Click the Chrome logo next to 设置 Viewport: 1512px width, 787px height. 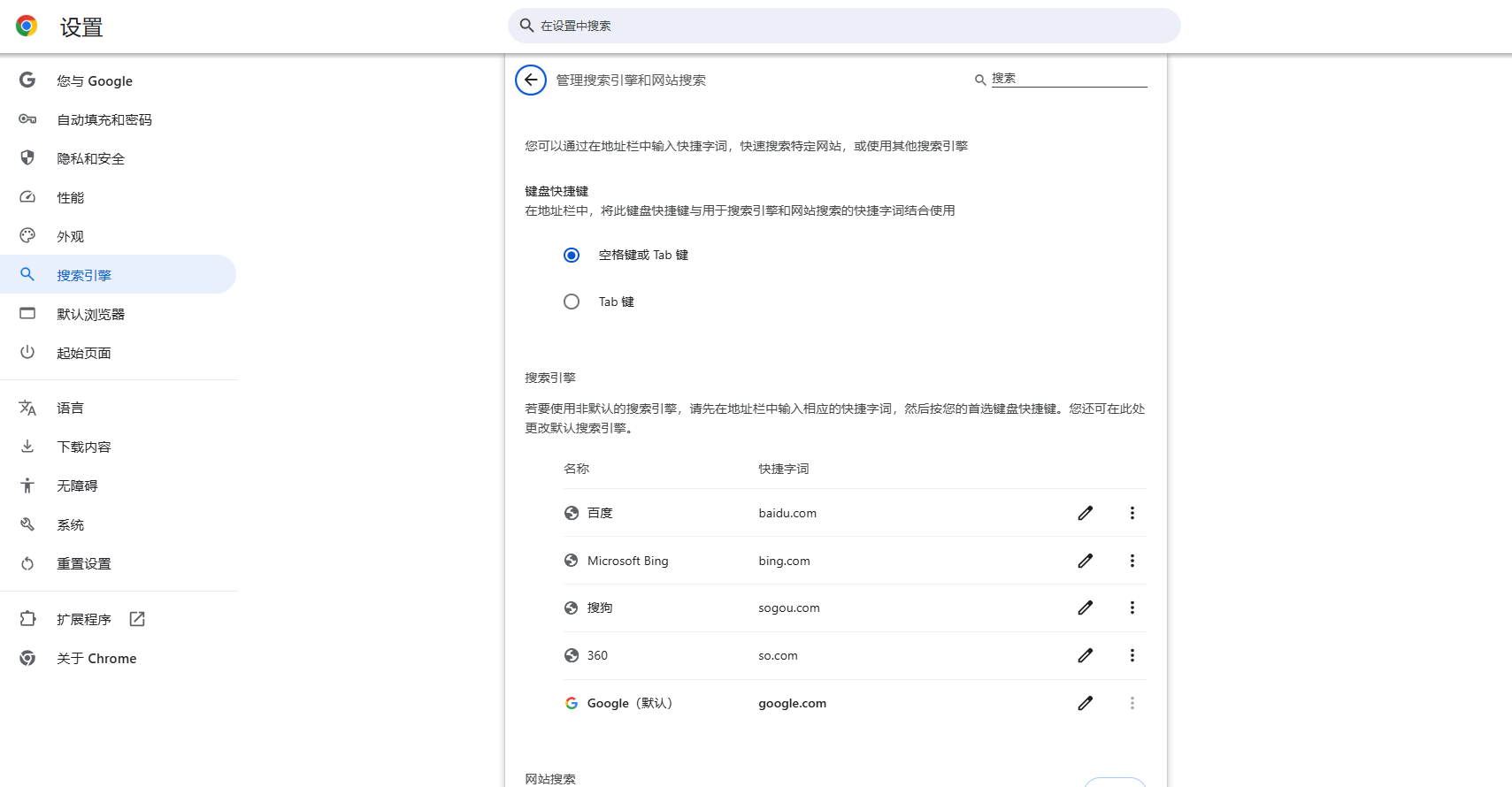(x=27, y=27)
